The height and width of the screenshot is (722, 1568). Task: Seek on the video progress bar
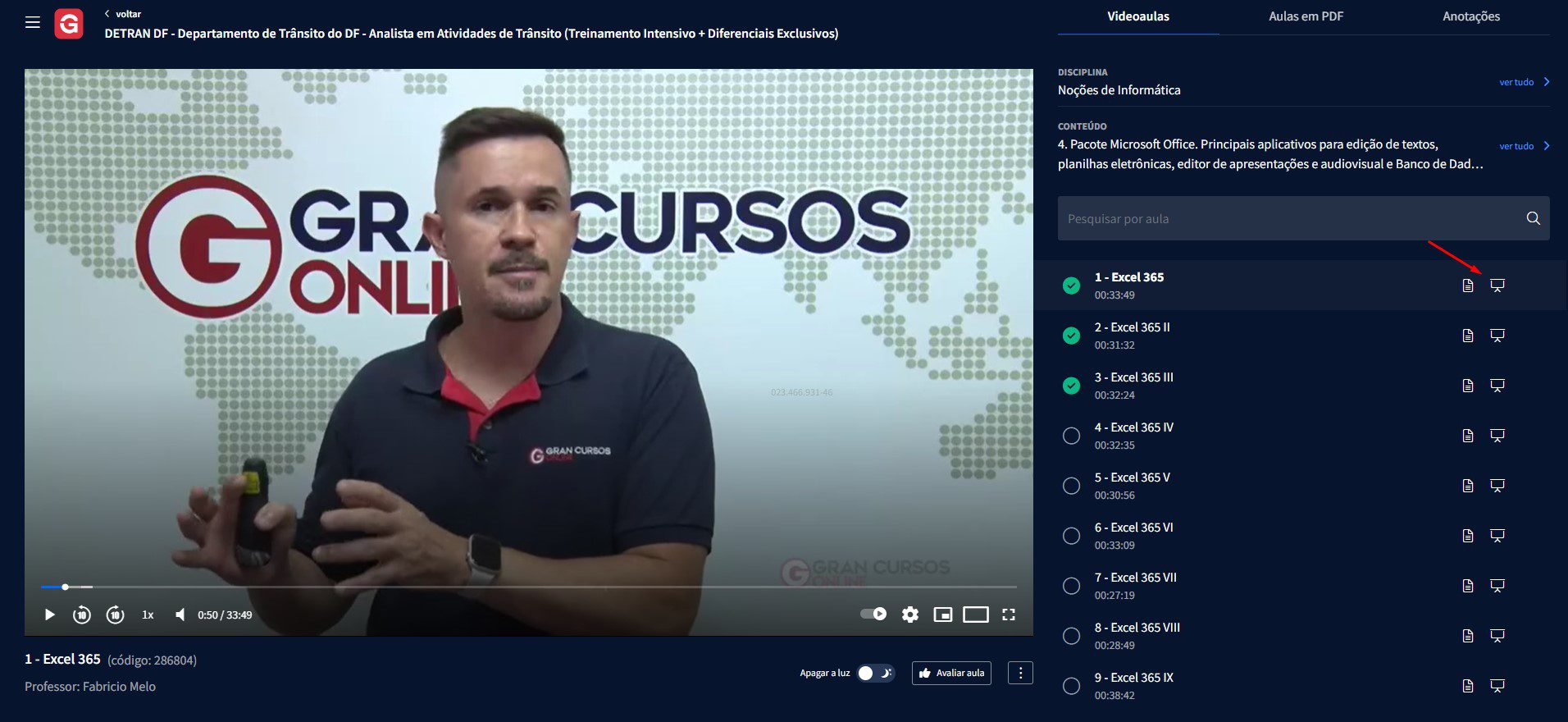click(x=529, y=587)
